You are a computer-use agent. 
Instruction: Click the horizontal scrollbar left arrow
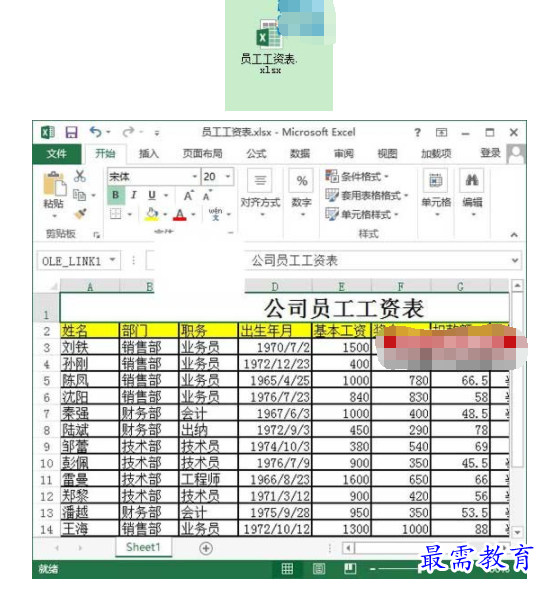coord(348,548)
